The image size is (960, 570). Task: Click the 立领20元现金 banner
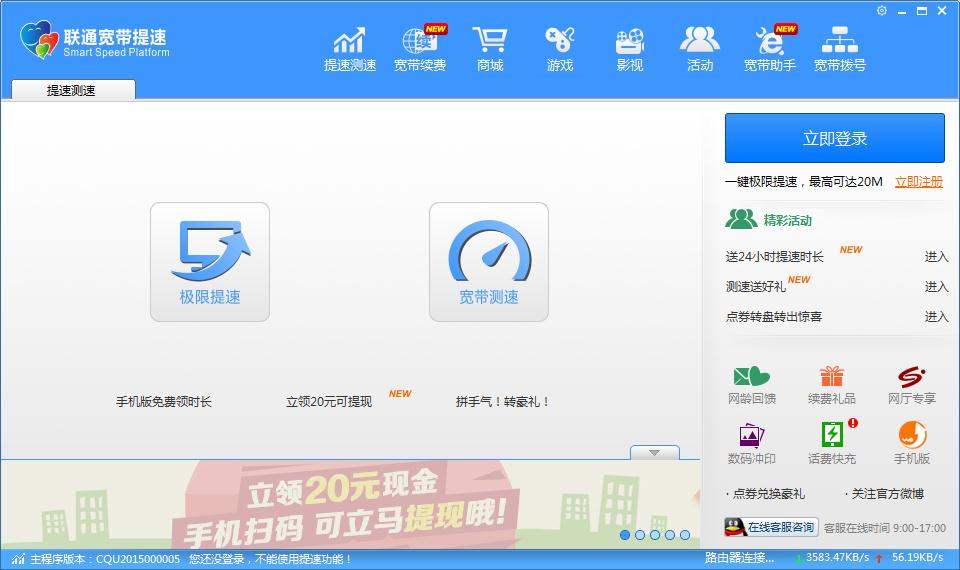350,504
